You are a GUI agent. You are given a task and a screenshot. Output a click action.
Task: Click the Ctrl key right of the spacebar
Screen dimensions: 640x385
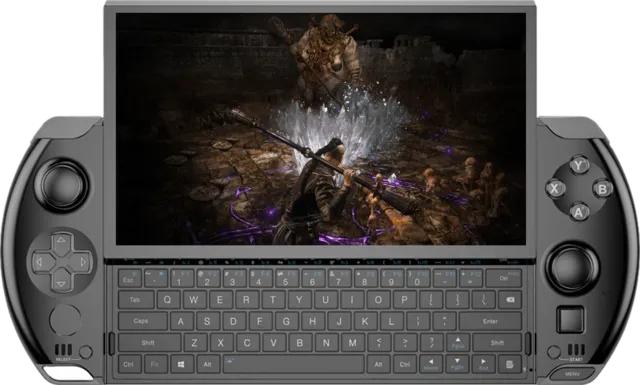pos(405,364)
